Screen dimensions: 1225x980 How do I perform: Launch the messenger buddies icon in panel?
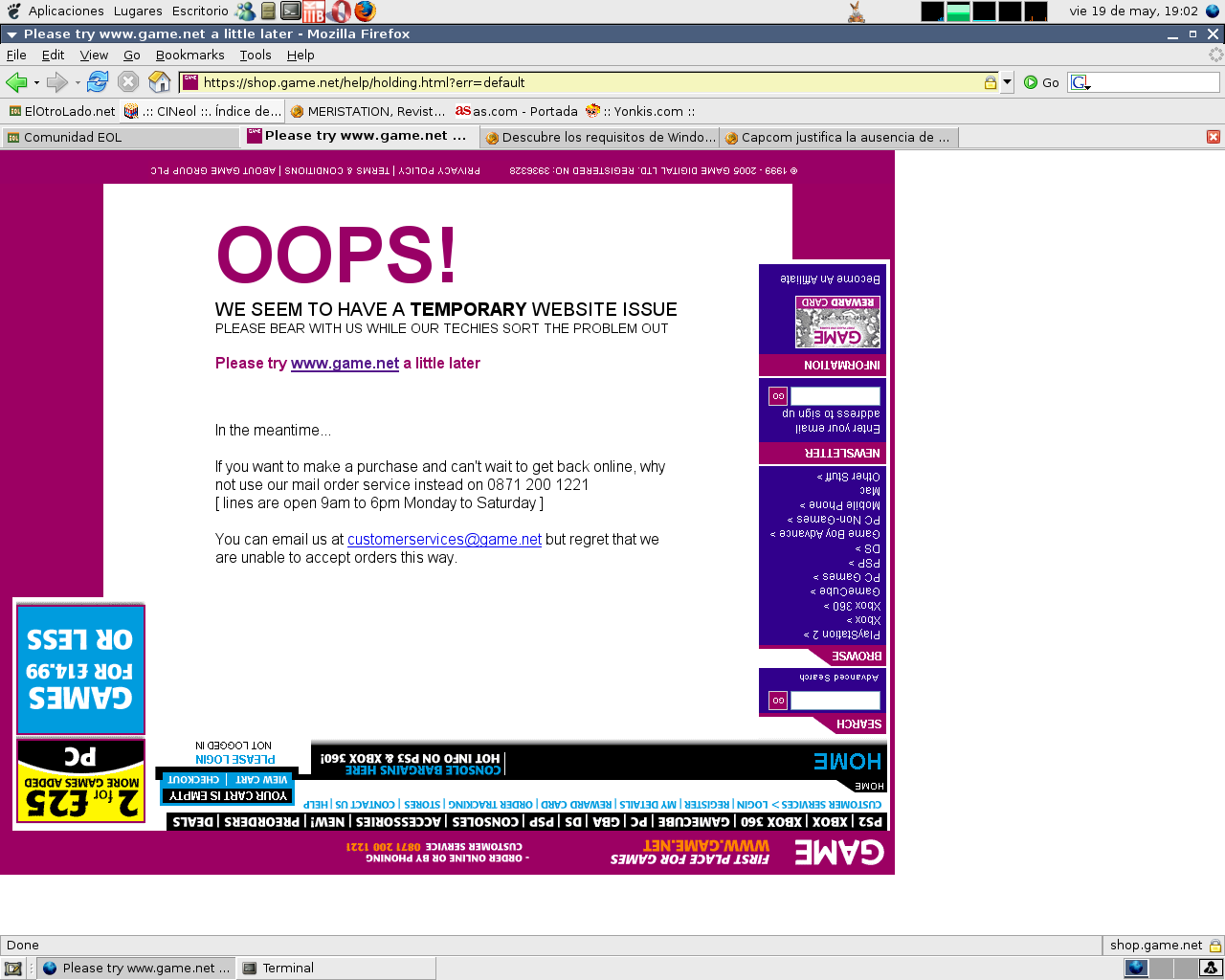point(246,11)
